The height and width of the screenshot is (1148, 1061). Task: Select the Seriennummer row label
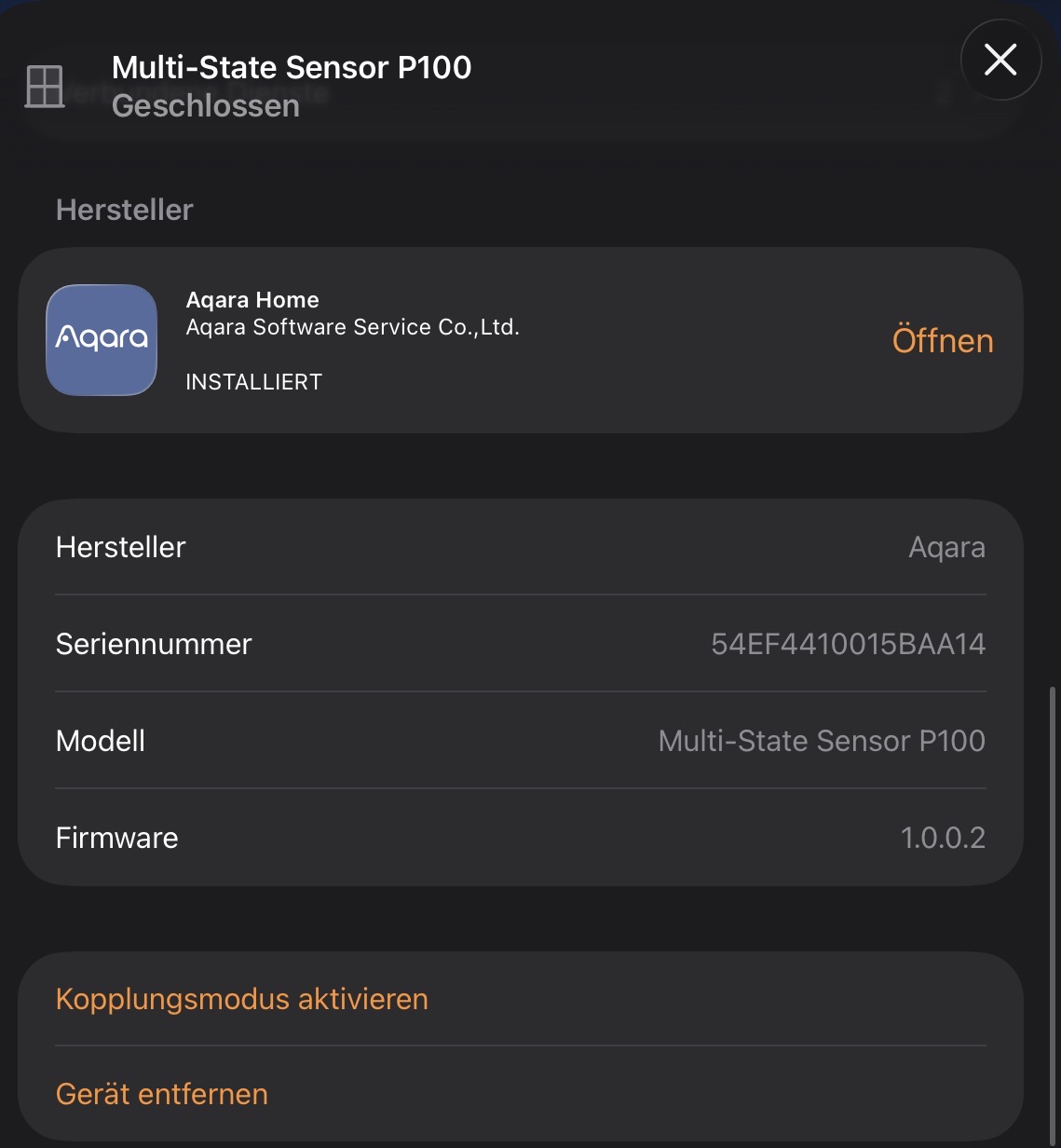point(154,644)
